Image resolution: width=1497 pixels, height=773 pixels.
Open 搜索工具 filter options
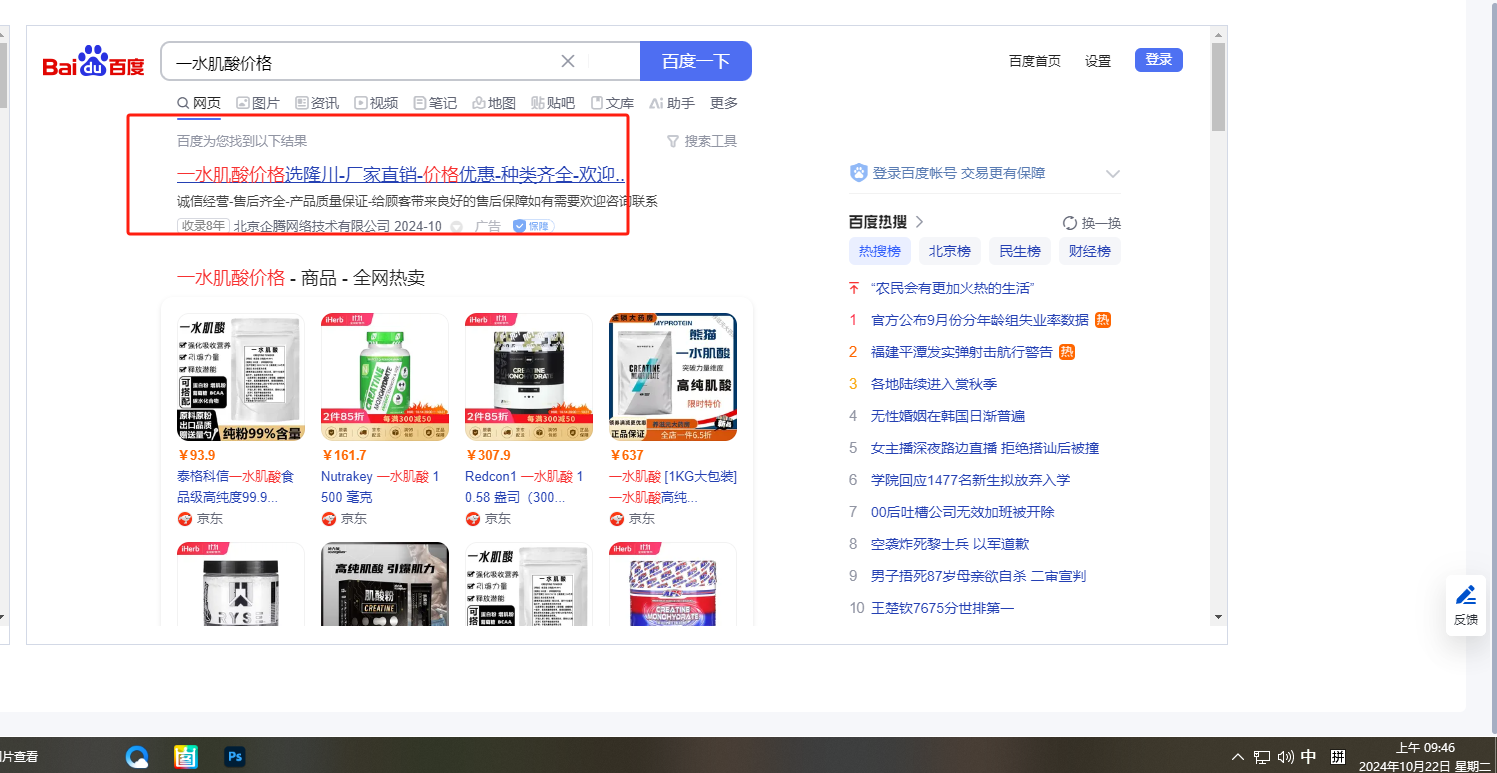702,141
